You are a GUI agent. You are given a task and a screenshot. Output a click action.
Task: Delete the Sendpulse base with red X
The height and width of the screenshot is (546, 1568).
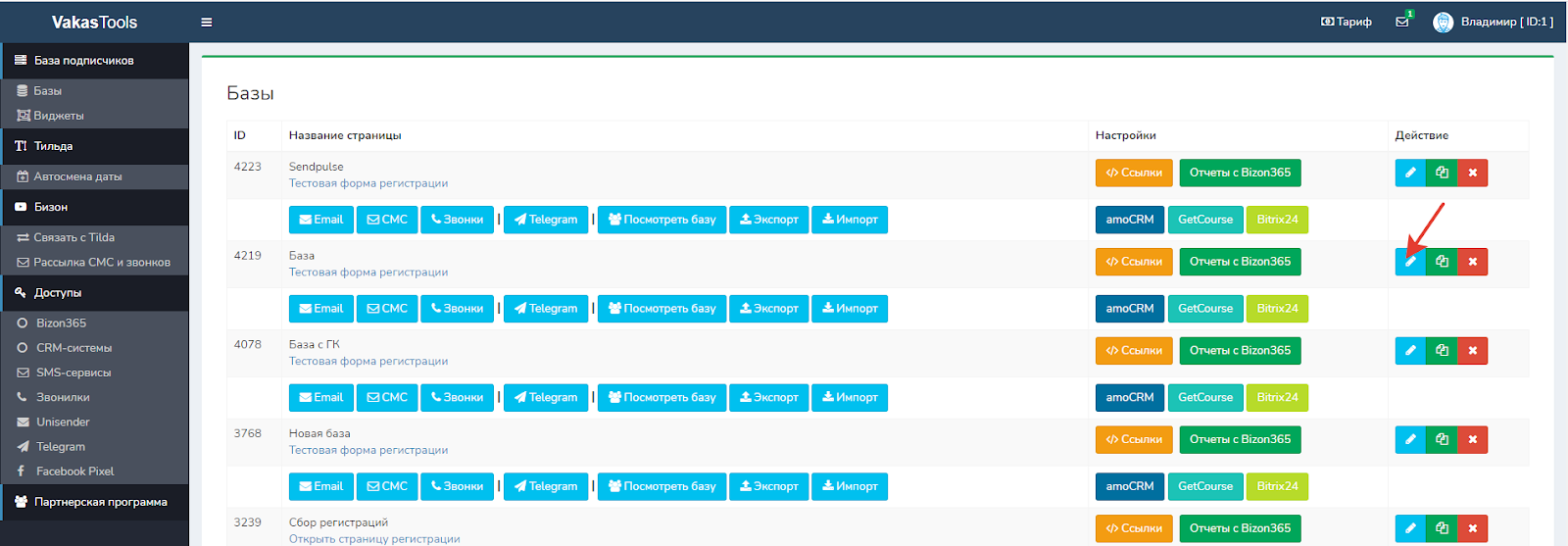(1472, 173)
